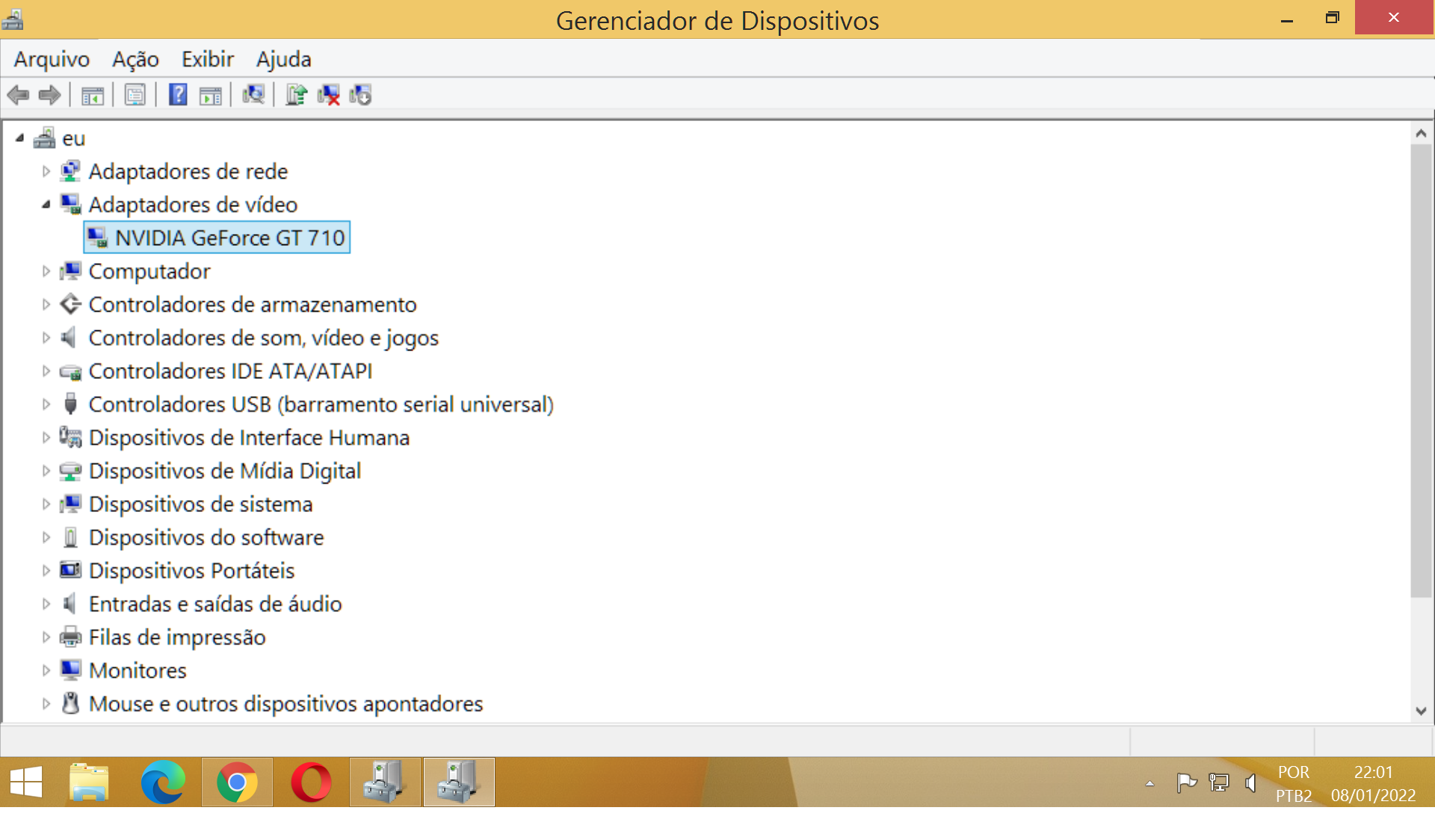This screenshot has height=840, width=1435.
Task: Click the speaker icon of Controladores de som
Action: coord(70,338)
